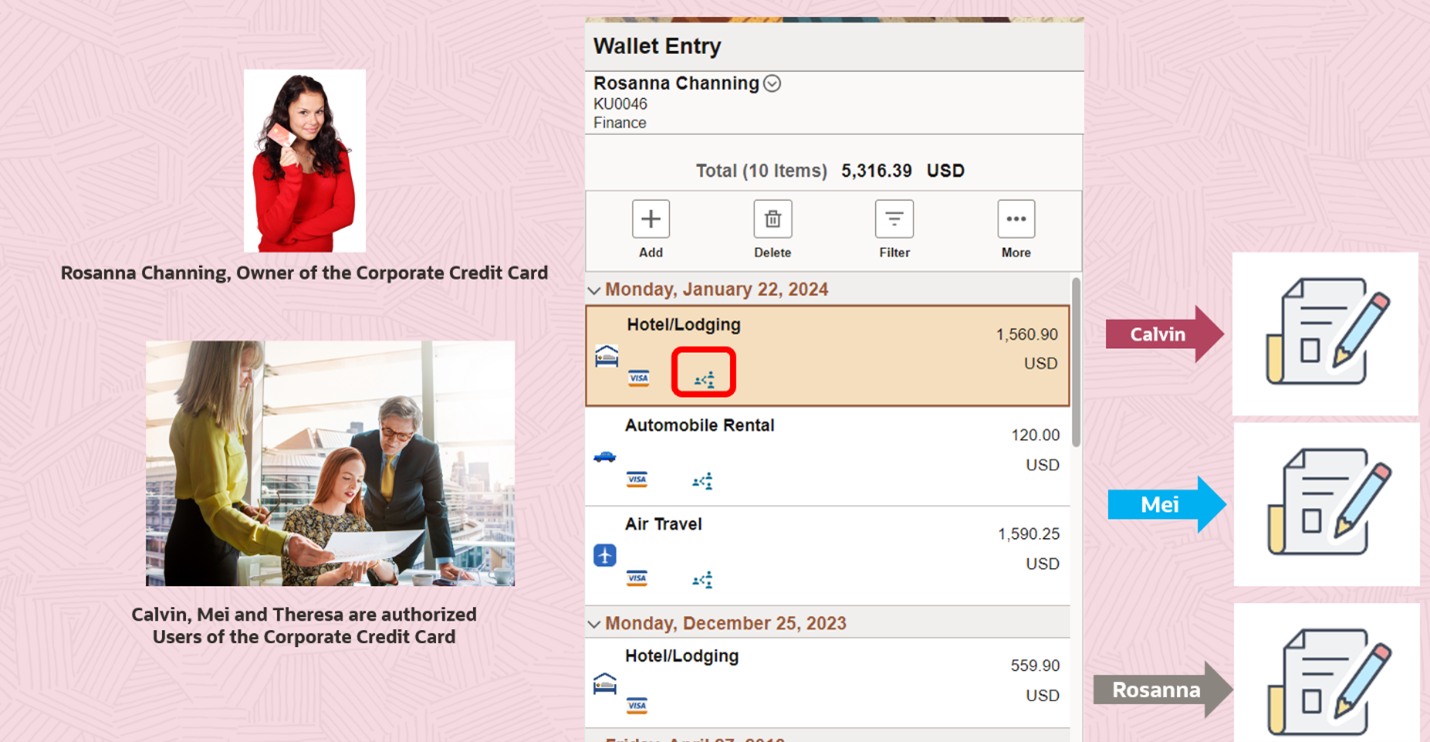Select the hotel icon on December 25 entry
The image size is (1430, 742).
click(x=605, y=684)
